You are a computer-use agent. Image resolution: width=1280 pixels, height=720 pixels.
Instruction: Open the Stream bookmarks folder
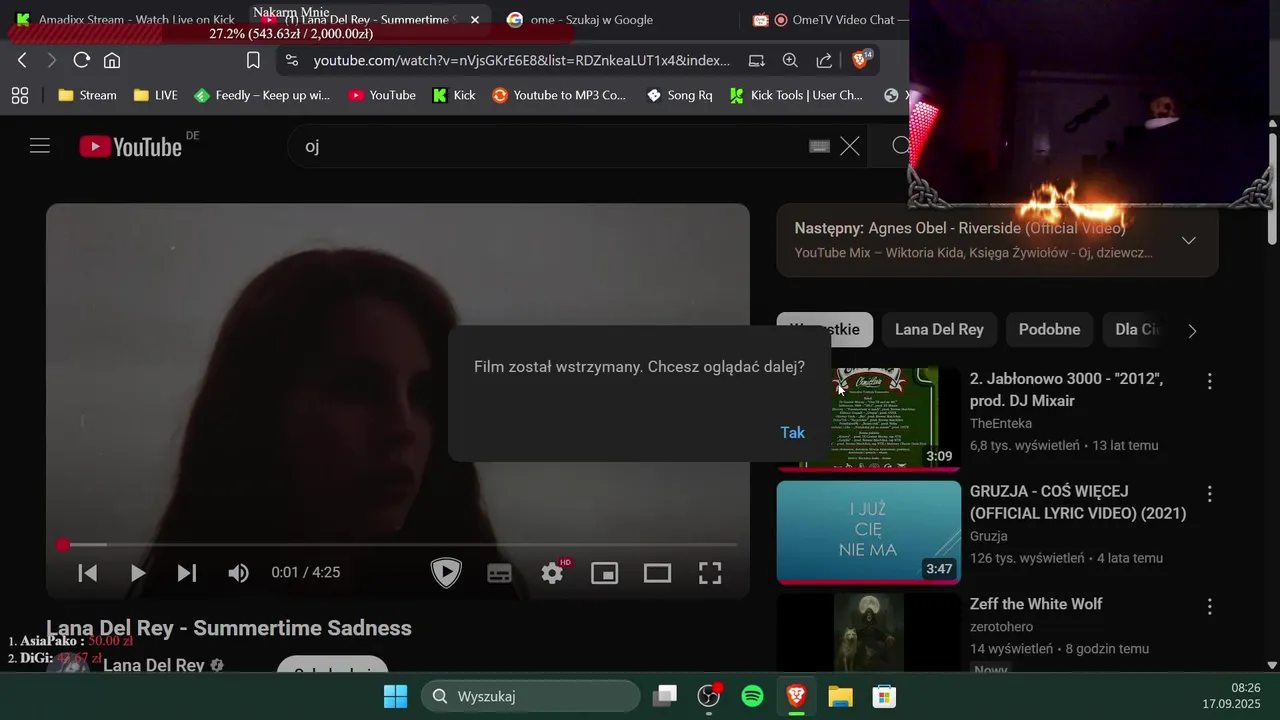click(x=87, y=95)
